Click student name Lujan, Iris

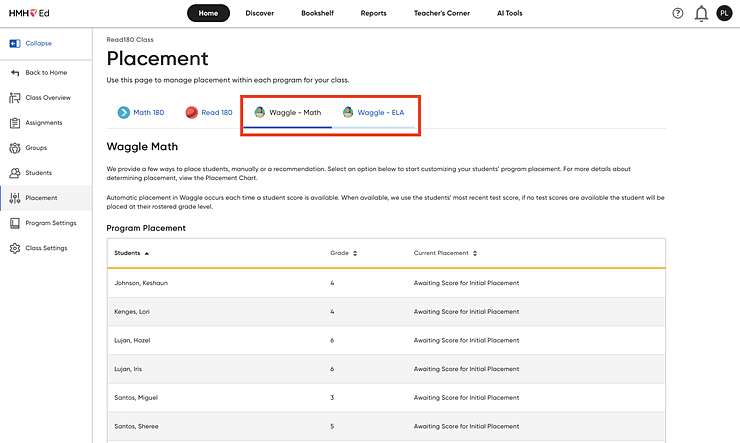pos(128,369)
